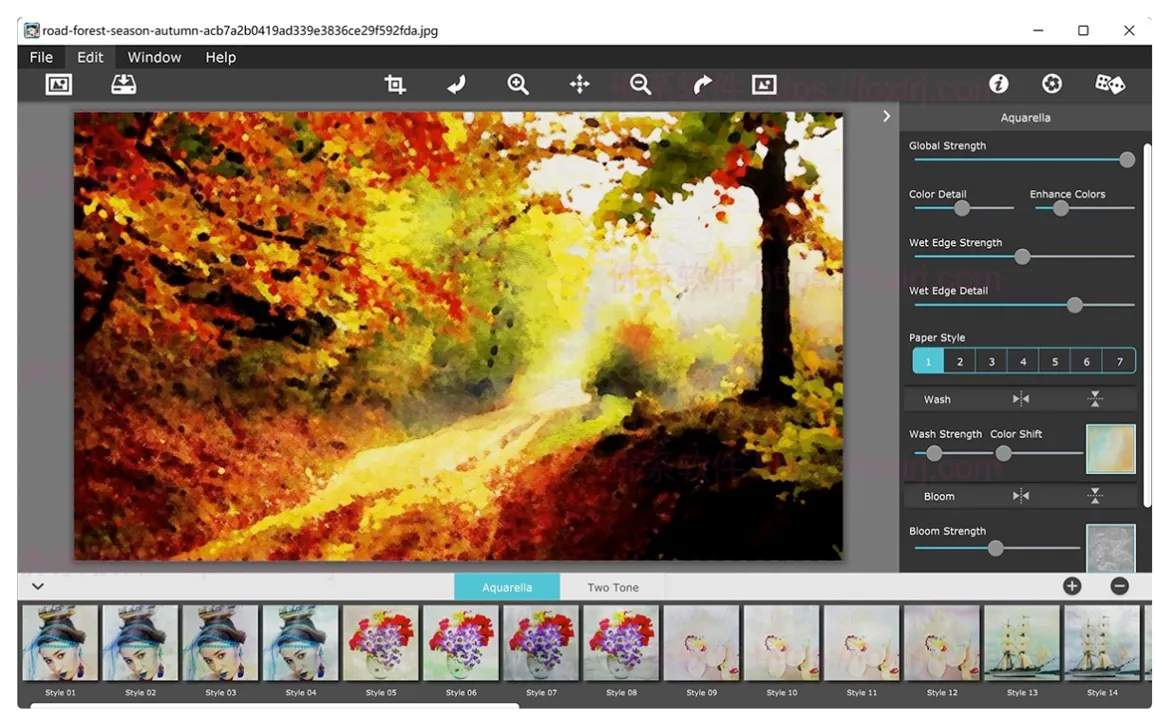1155x720 pixels.
Task: Select Paper Style 3
Action: click(991, 361)
